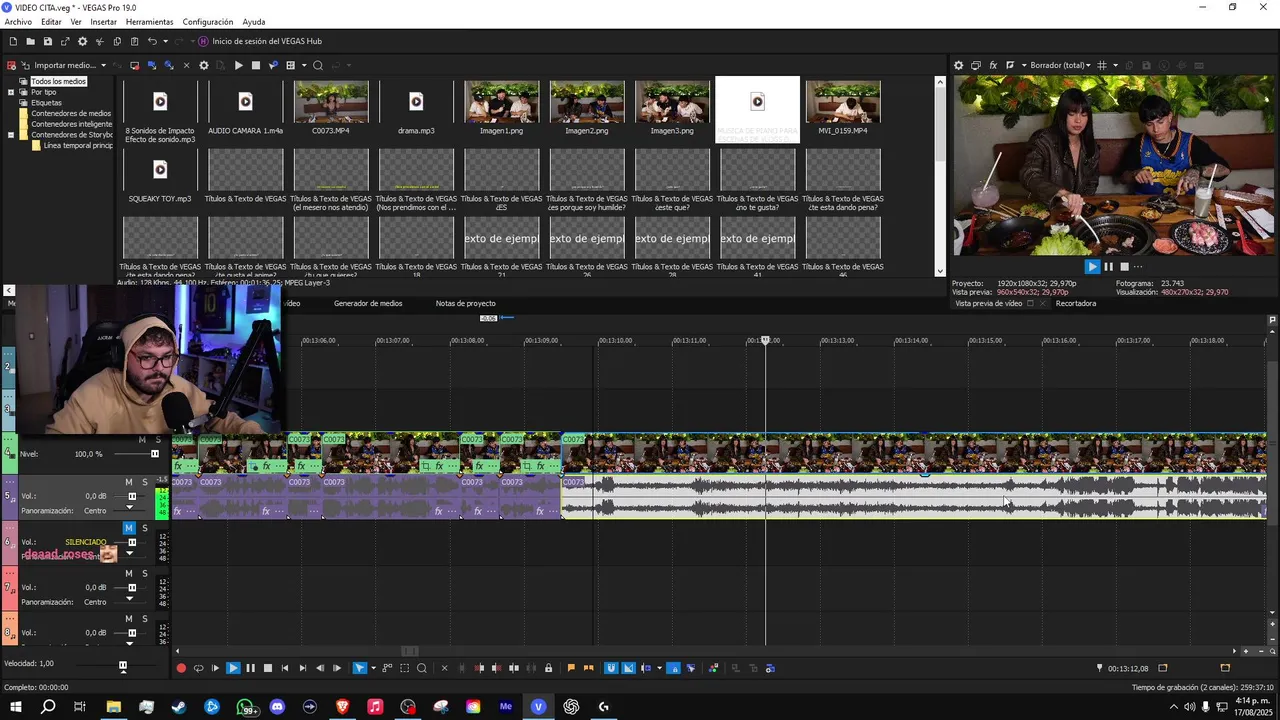Open project properties gear in the top toolbar

pyautogui.click(x=83, y=41)
